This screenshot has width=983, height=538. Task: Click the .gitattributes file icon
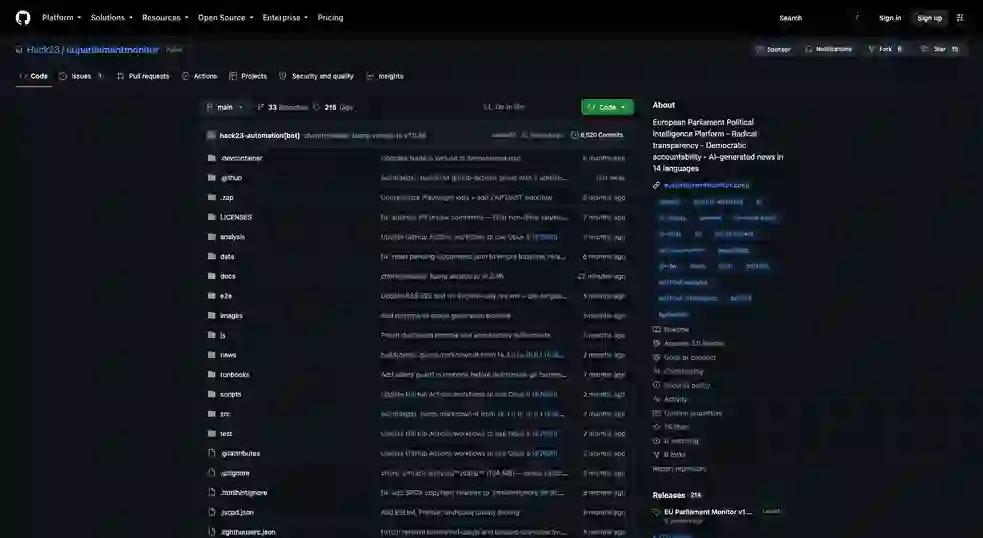point(211,453)
